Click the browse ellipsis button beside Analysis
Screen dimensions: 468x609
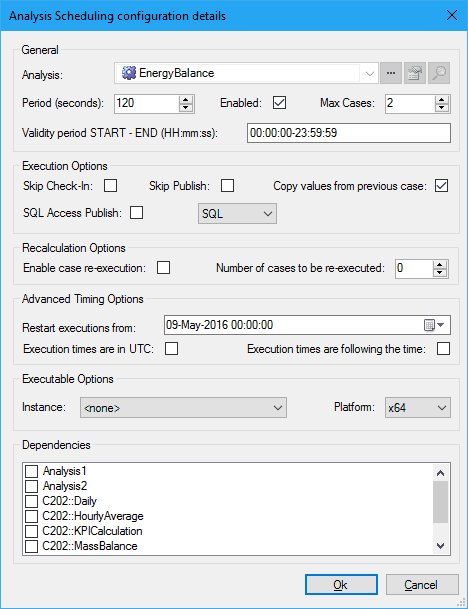(391, 73)
